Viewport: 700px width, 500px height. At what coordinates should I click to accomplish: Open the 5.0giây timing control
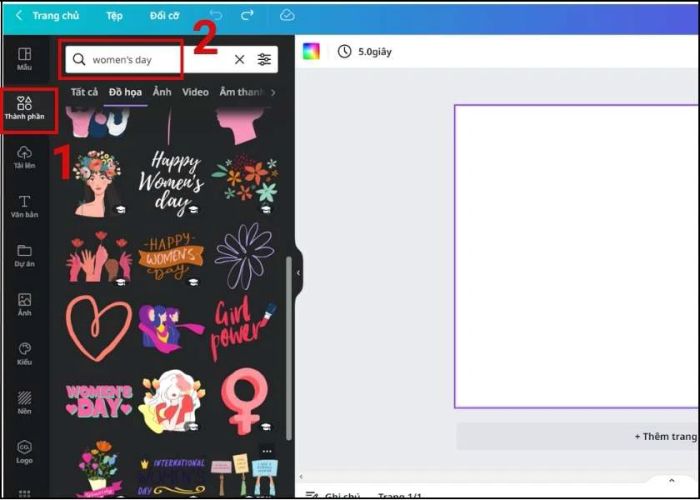(x=365, y=51)
